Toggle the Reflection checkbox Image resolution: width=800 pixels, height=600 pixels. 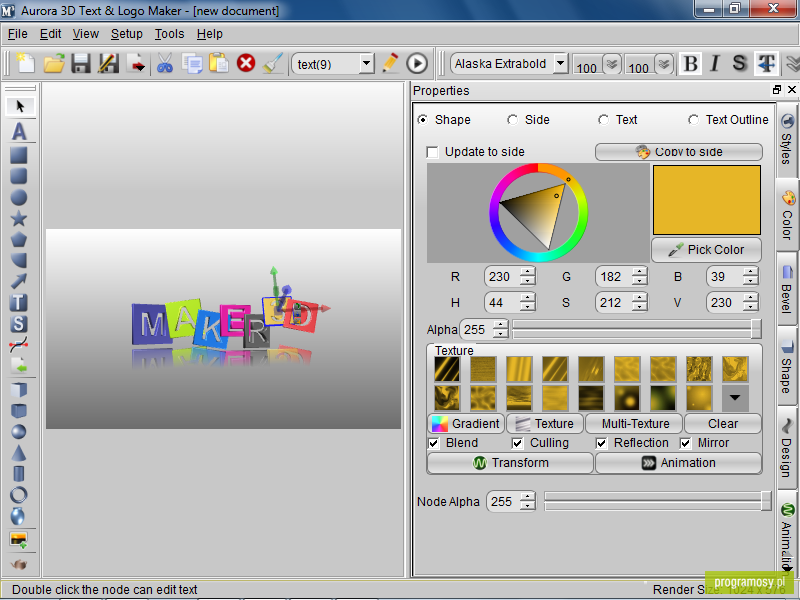point(602,443)
